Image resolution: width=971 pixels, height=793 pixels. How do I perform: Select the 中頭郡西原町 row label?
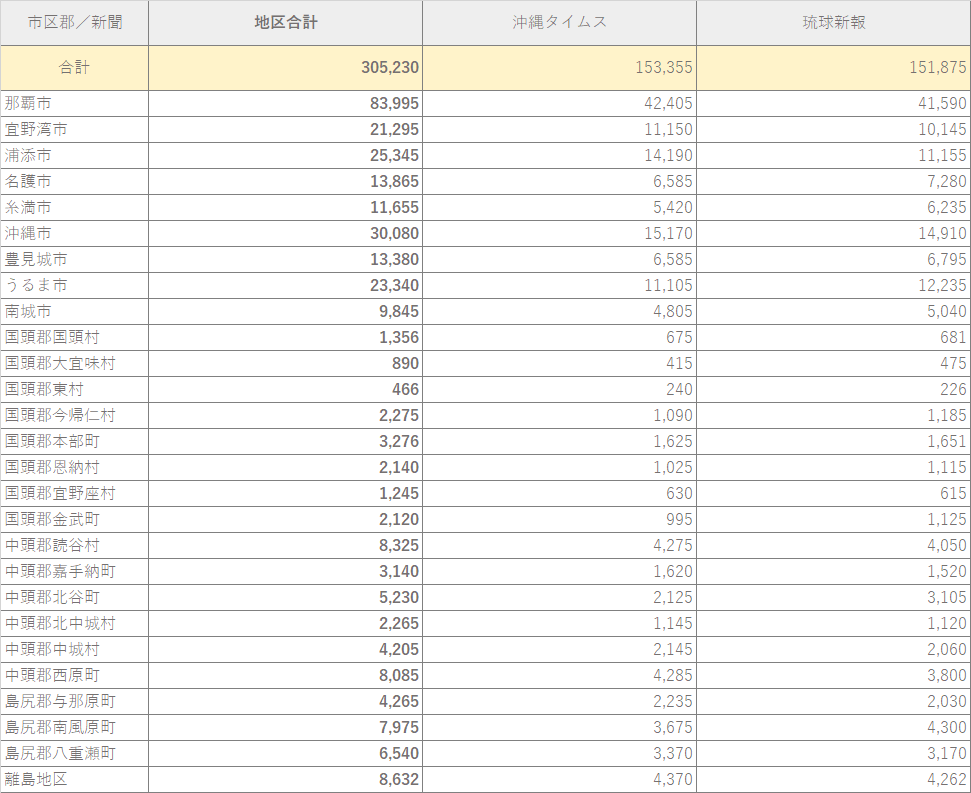pos(52,675)
